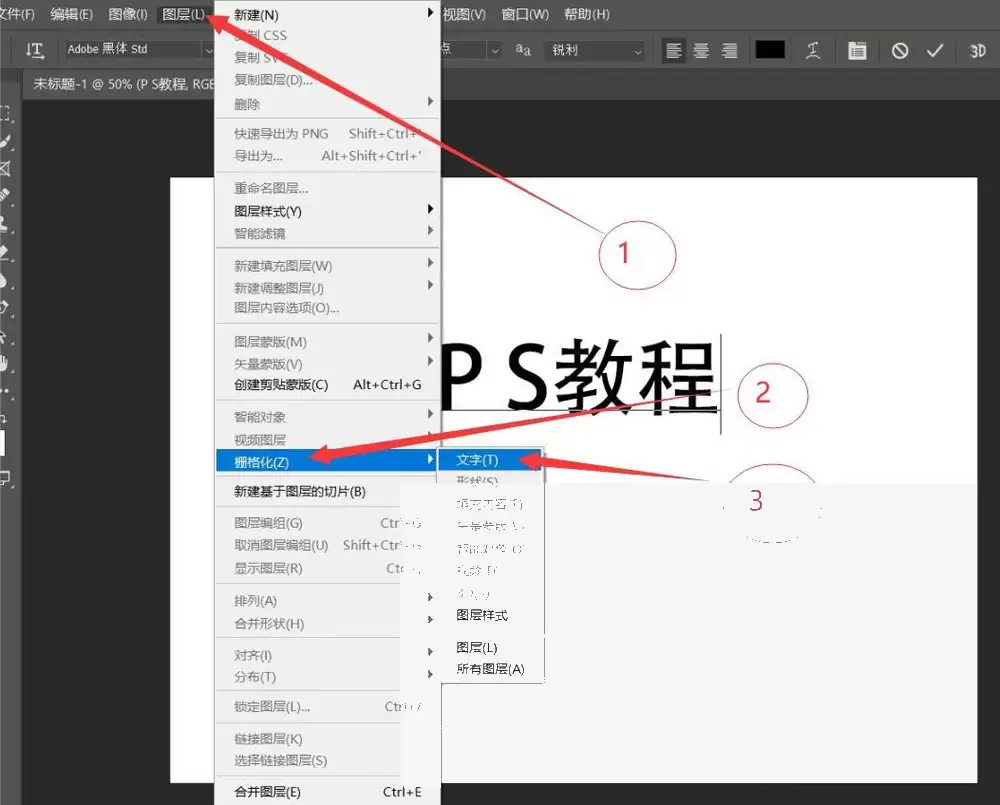Expand the 分布(T) submenu
This screenshot has height=805, width=1000.
(x=328, y=677)
